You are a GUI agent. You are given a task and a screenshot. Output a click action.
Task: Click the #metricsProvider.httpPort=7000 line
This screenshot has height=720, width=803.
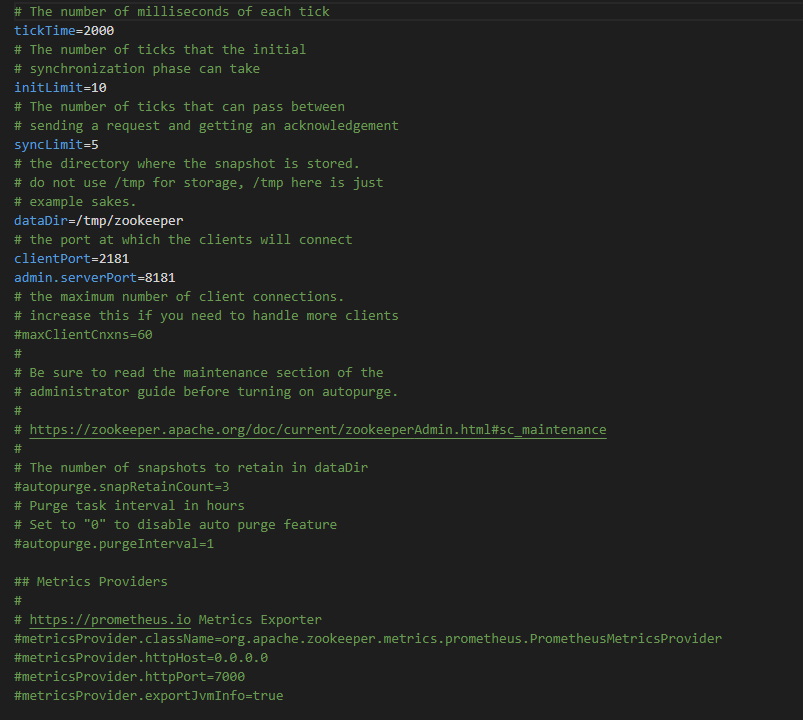[129, 676]
